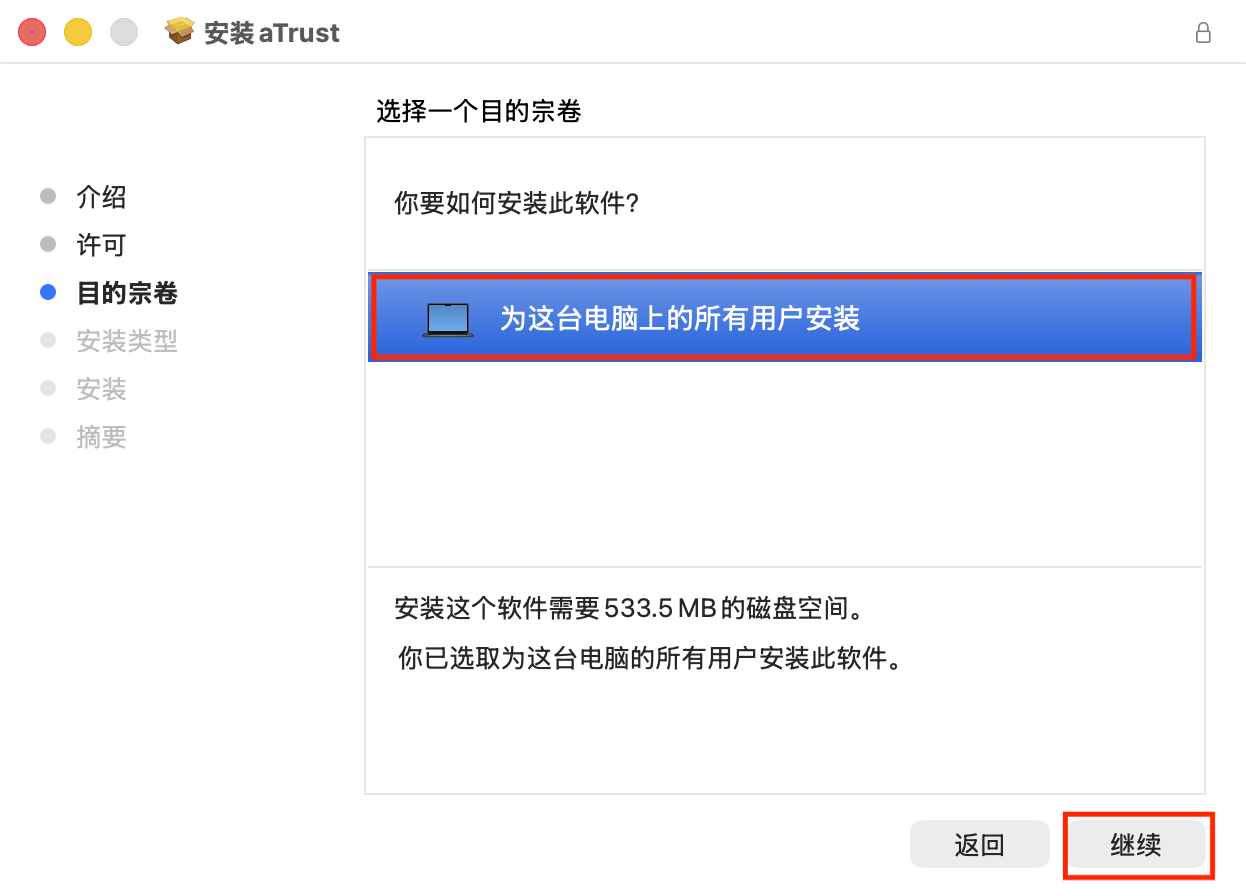This screenshot has height=896, width=1246.
Task: Click the bullet beside 安装类型
Action: (x=48, y=340)
